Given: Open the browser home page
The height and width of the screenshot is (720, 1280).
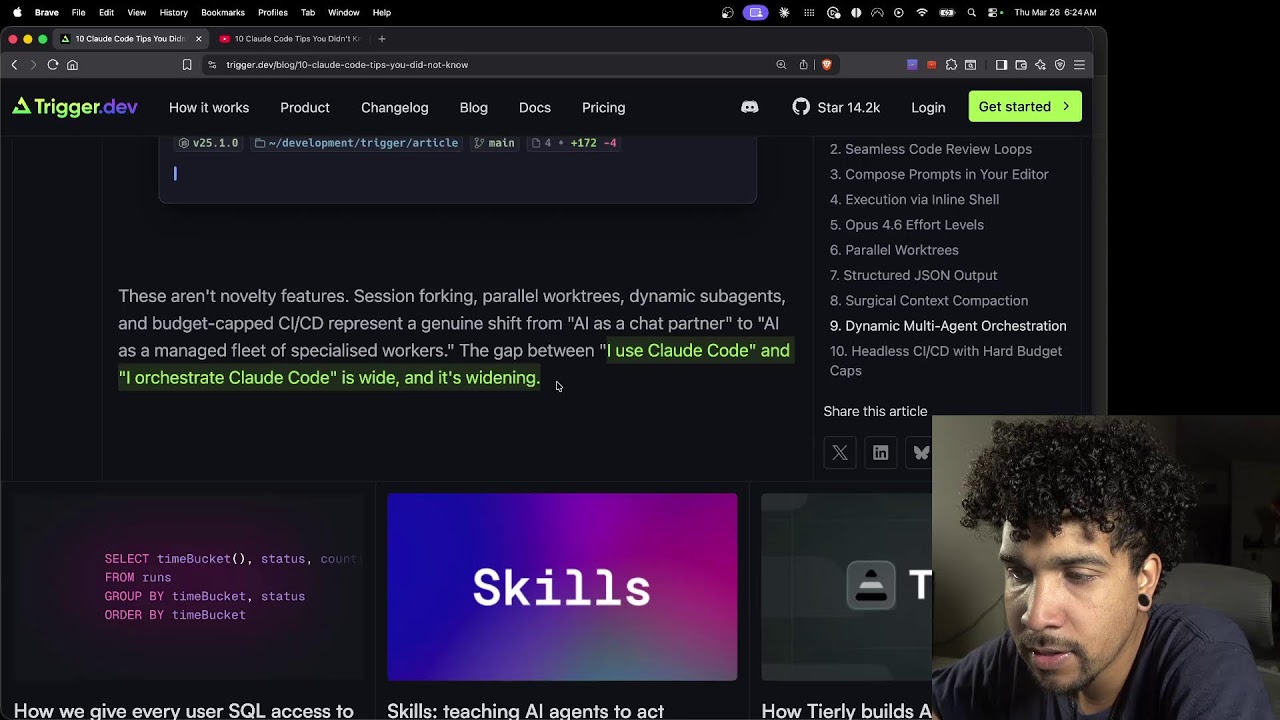Looking at the screenshot, I should click(x=72, y=65).
